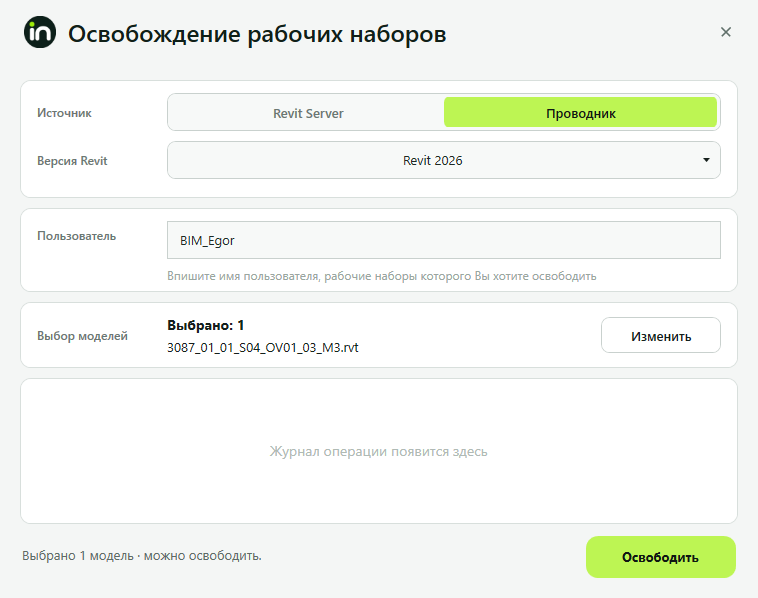Click status text 'Выбрано 1 модель · можно освободить.'
The height and width of the screenshot is (598, 758).
(142, 555)
